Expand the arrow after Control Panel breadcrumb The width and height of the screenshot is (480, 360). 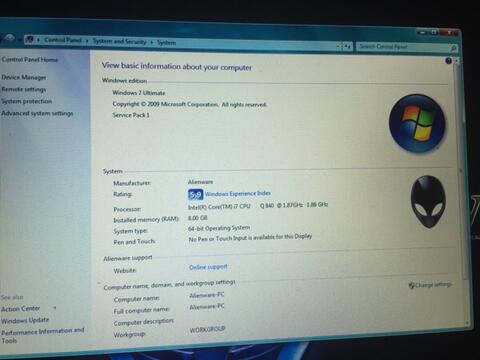point(87,41)
